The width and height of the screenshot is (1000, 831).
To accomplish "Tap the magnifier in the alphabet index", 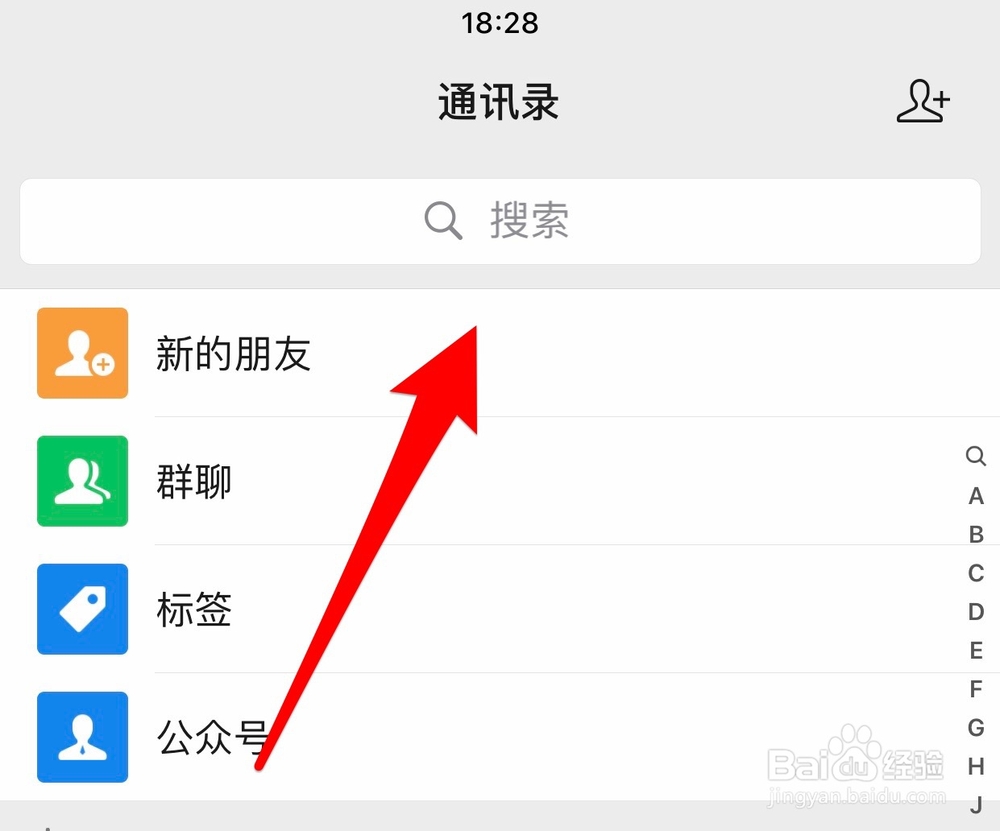I will 976,456.
